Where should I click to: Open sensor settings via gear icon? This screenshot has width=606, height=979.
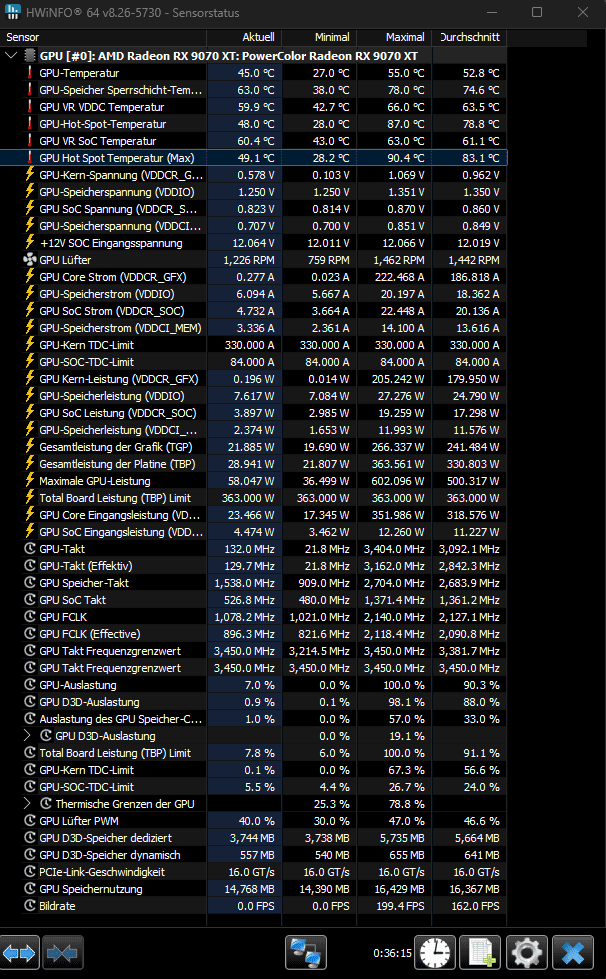coord(527,953)
